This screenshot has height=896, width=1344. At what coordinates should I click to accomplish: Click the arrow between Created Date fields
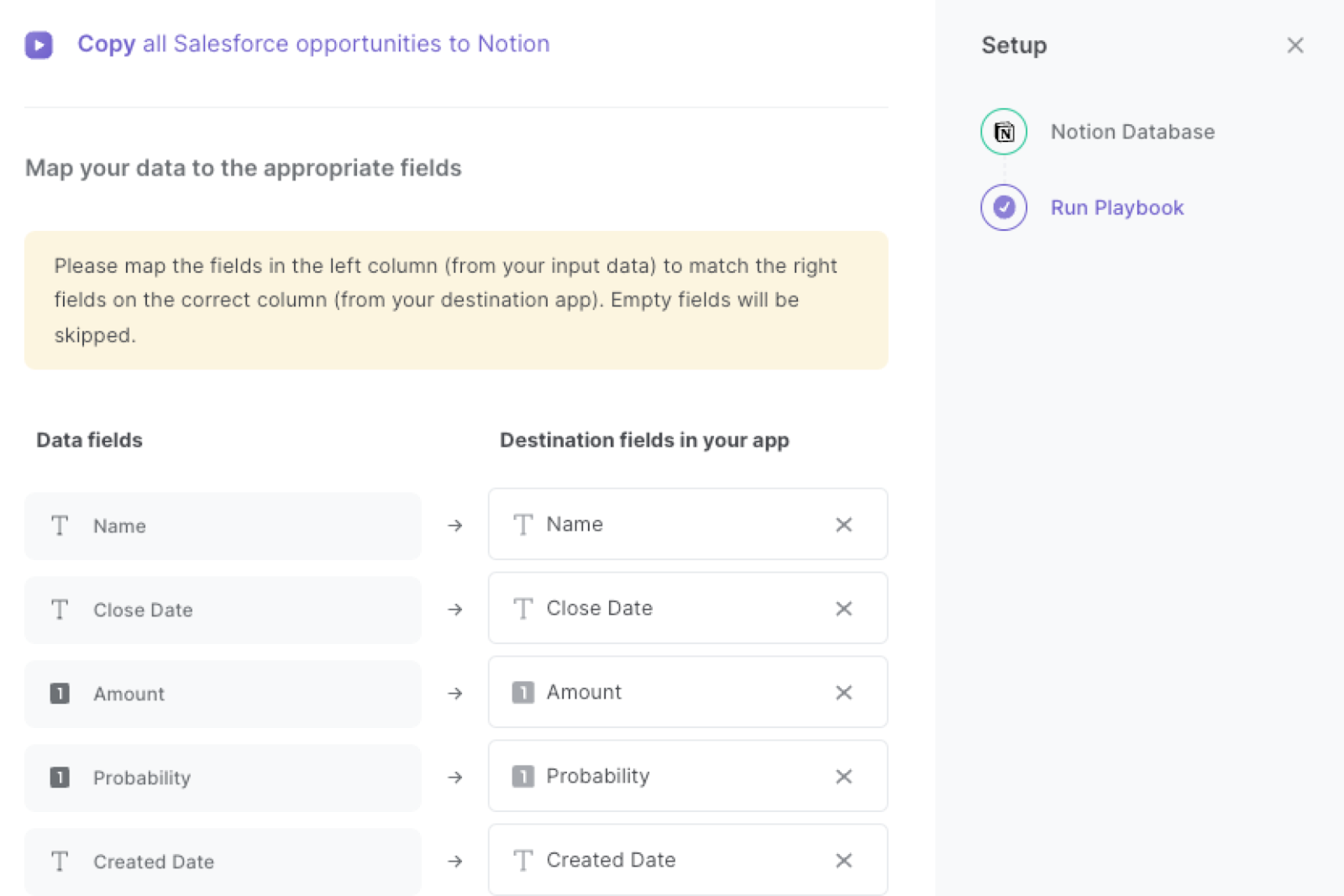click(455, 862)
